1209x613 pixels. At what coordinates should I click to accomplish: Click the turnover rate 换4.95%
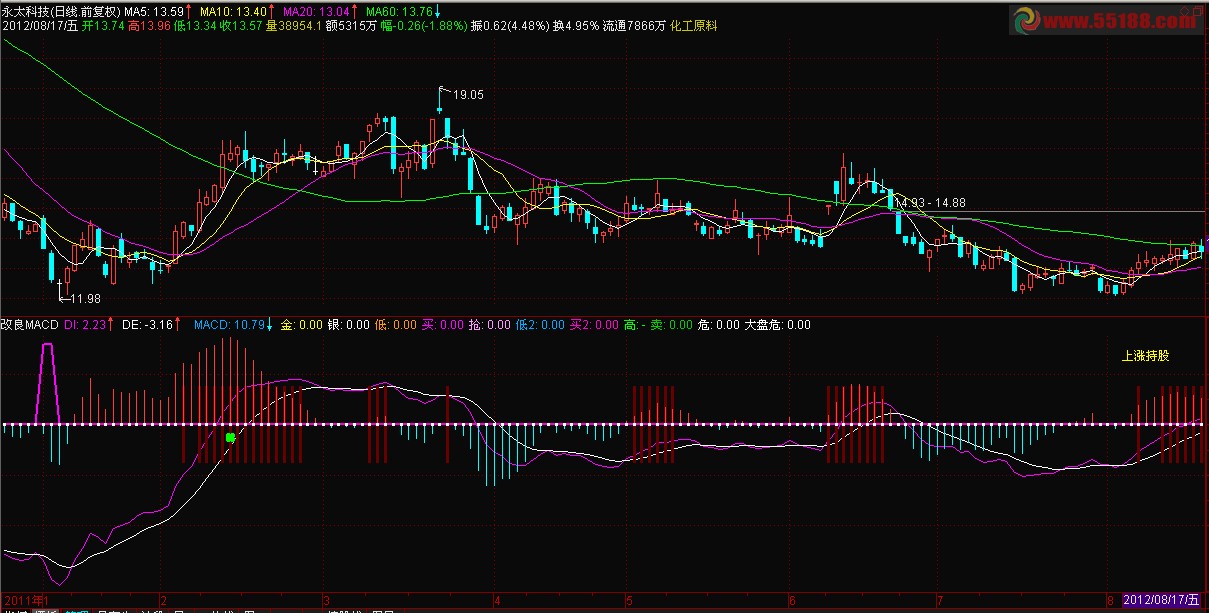pyautogui.click(x=576, y=25)
